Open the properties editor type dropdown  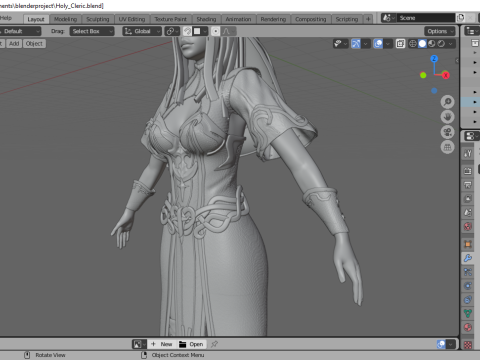pos(471,136)
